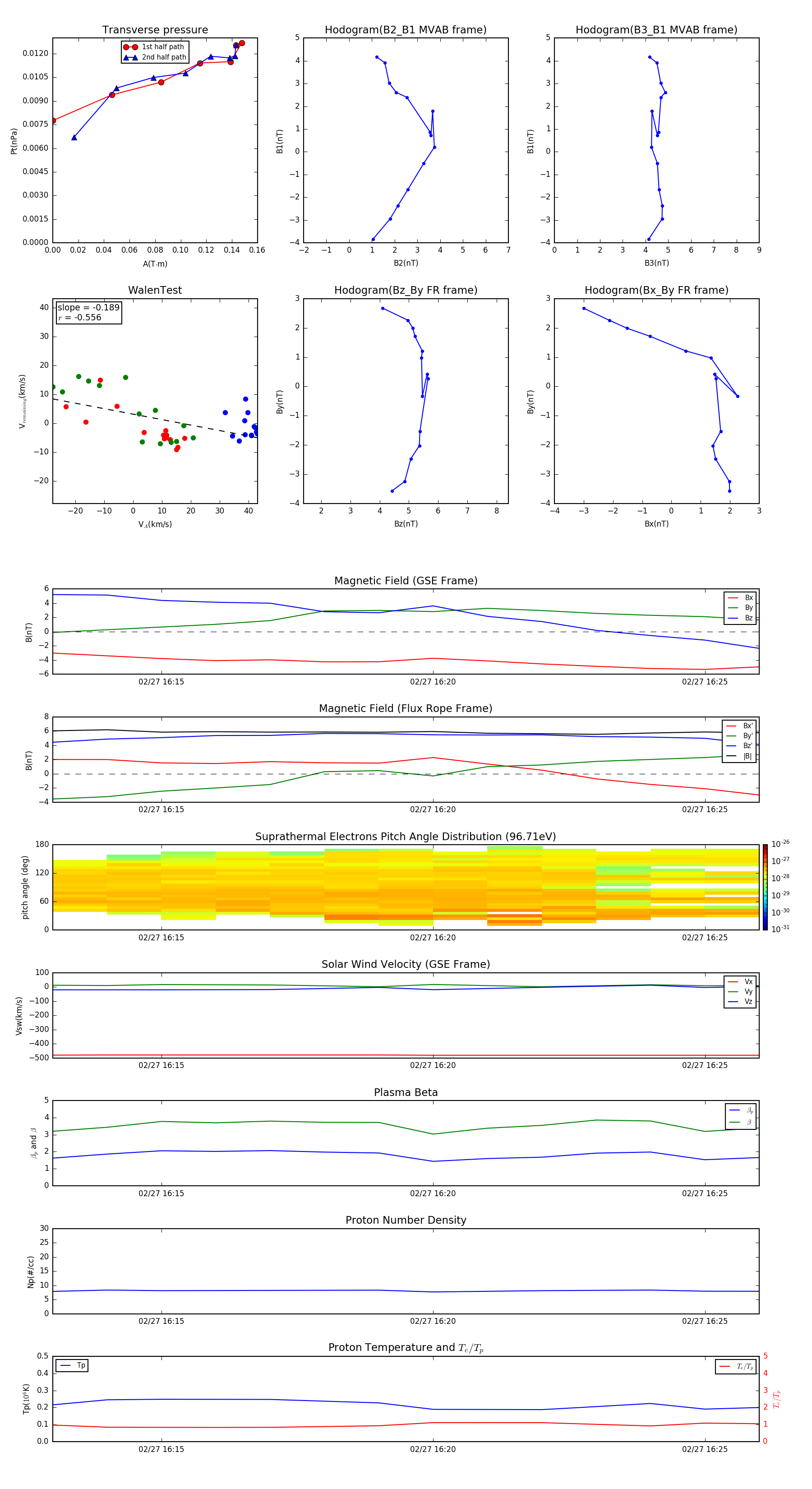
Task: Click the 'Magnetic Field (Flux Rope Frame)' title
Action: (x=406, y=709)
